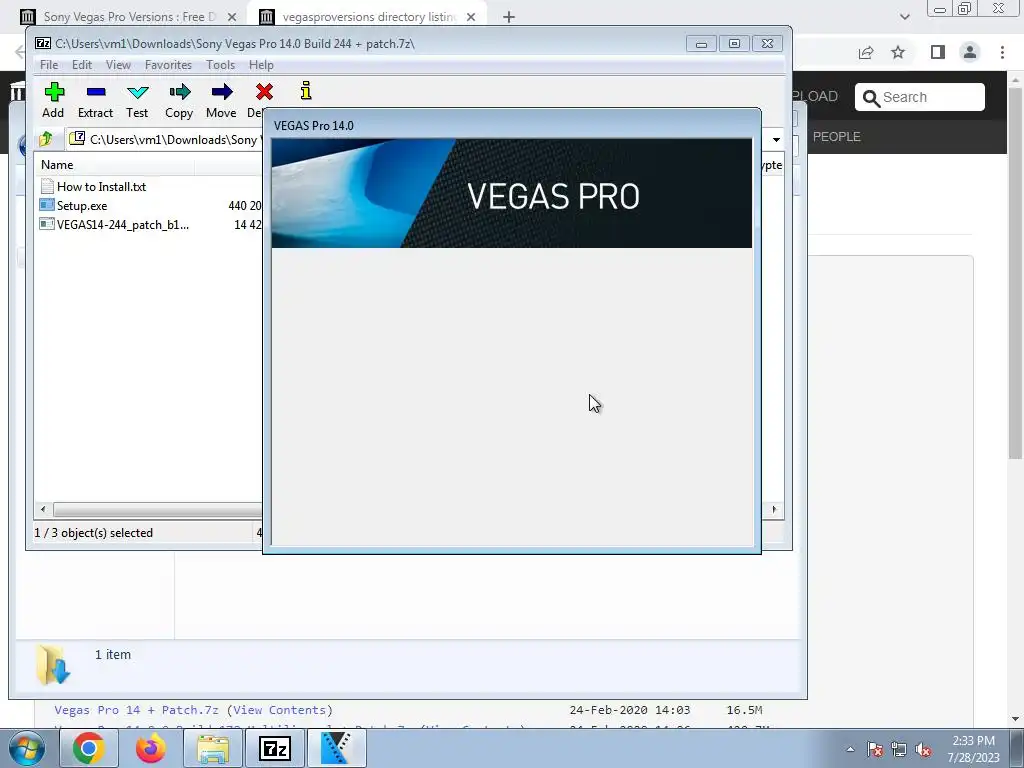Click the right arrow of the horizontal scrollbar
Image resolution: width=1024 pixels, height=768 pixels.
point(775,509)
